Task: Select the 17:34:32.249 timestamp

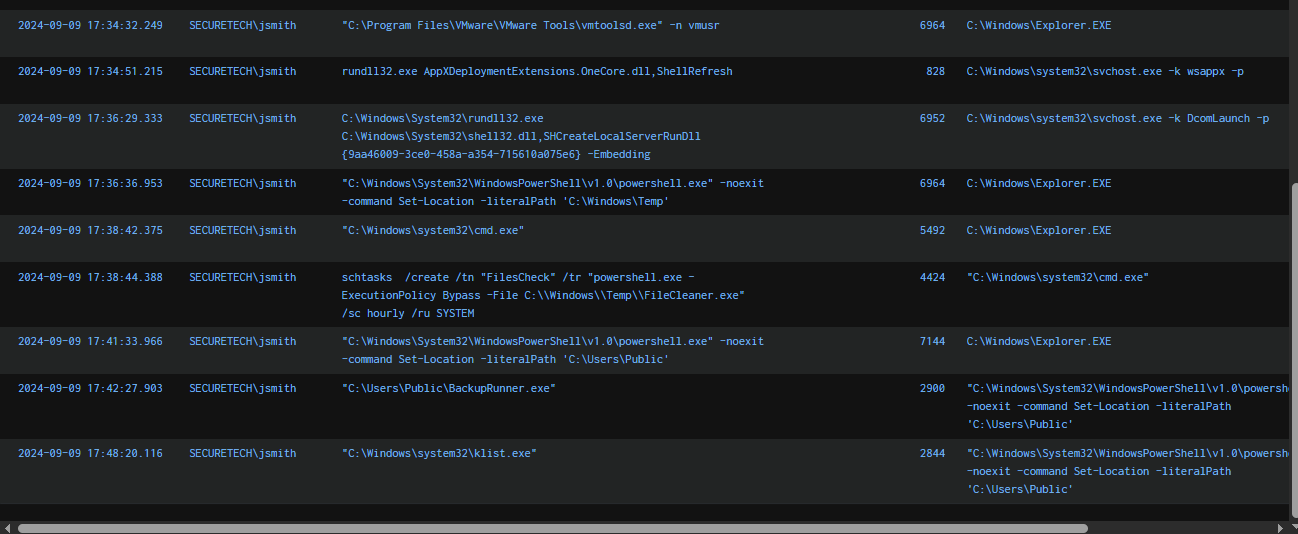Action: coord(90,25)
